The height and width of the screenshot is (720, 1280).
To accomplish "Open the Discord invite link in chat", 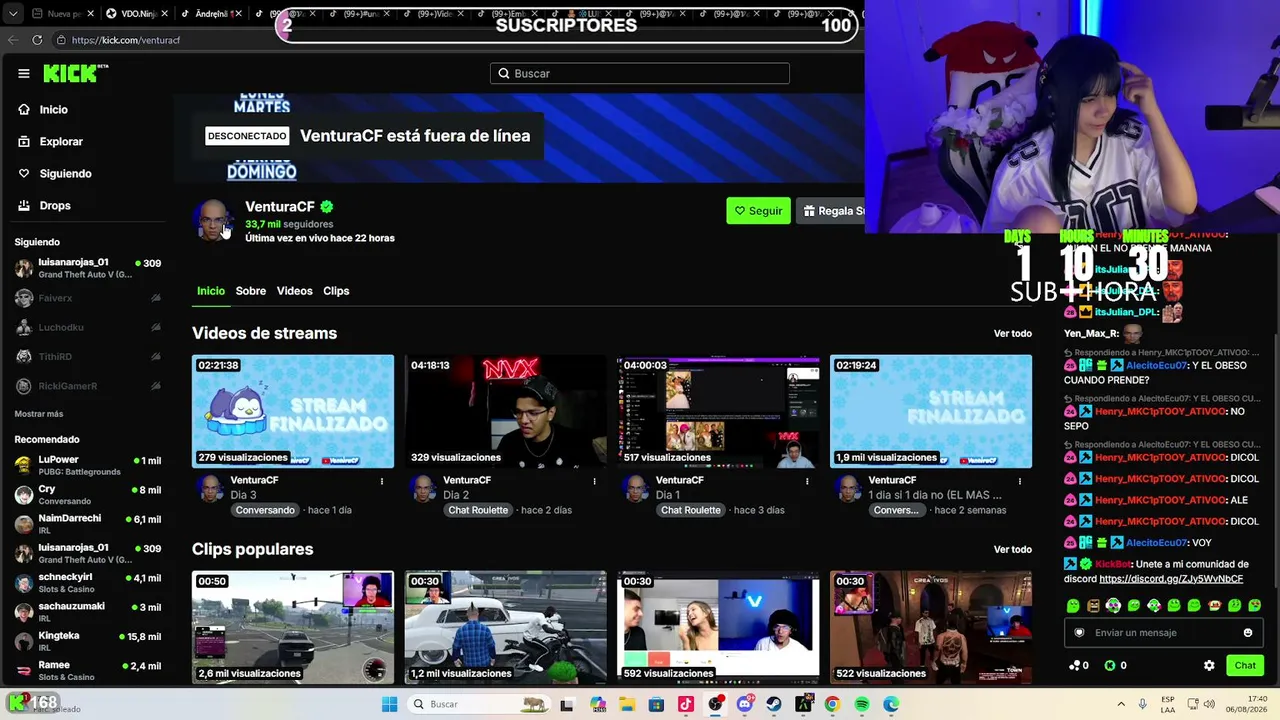I will pyautogui.click(x=1171, y=579).
